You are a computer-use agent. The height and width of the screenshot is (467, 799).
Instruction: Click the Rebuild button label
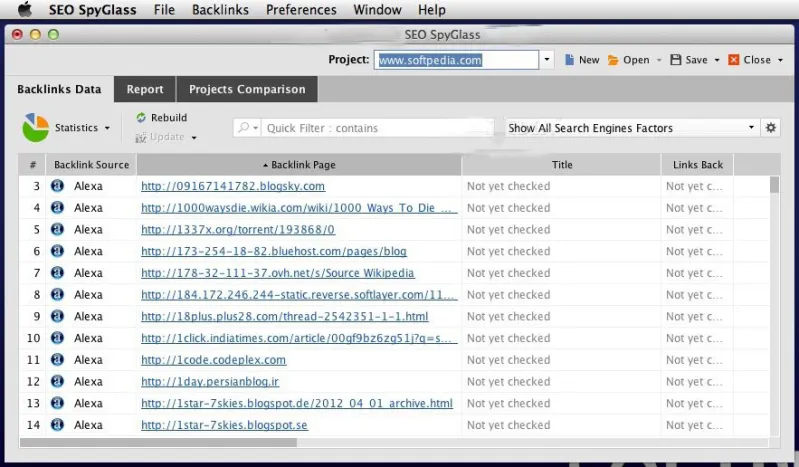point(169,118)
